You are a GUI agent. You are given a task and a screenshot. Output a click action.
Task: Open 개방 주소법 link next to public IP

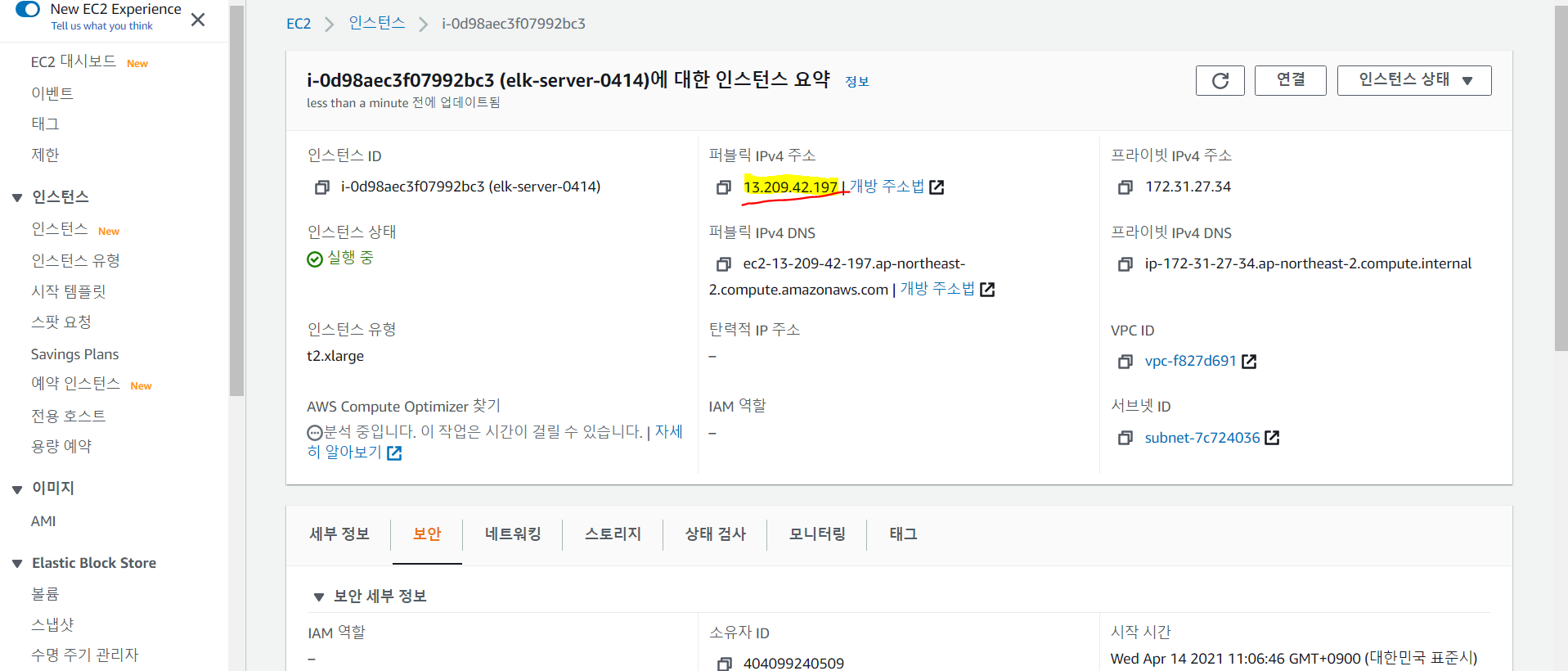[x=887, y=187]
